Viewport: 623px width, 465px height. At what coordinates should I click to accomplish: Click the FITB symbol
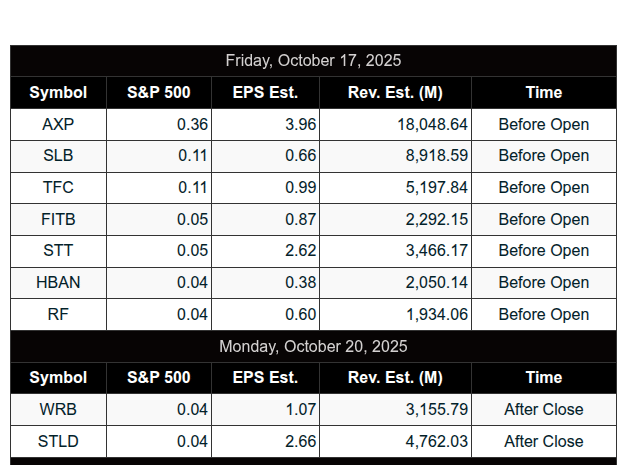pyautogui.click(x=58, y=219)
